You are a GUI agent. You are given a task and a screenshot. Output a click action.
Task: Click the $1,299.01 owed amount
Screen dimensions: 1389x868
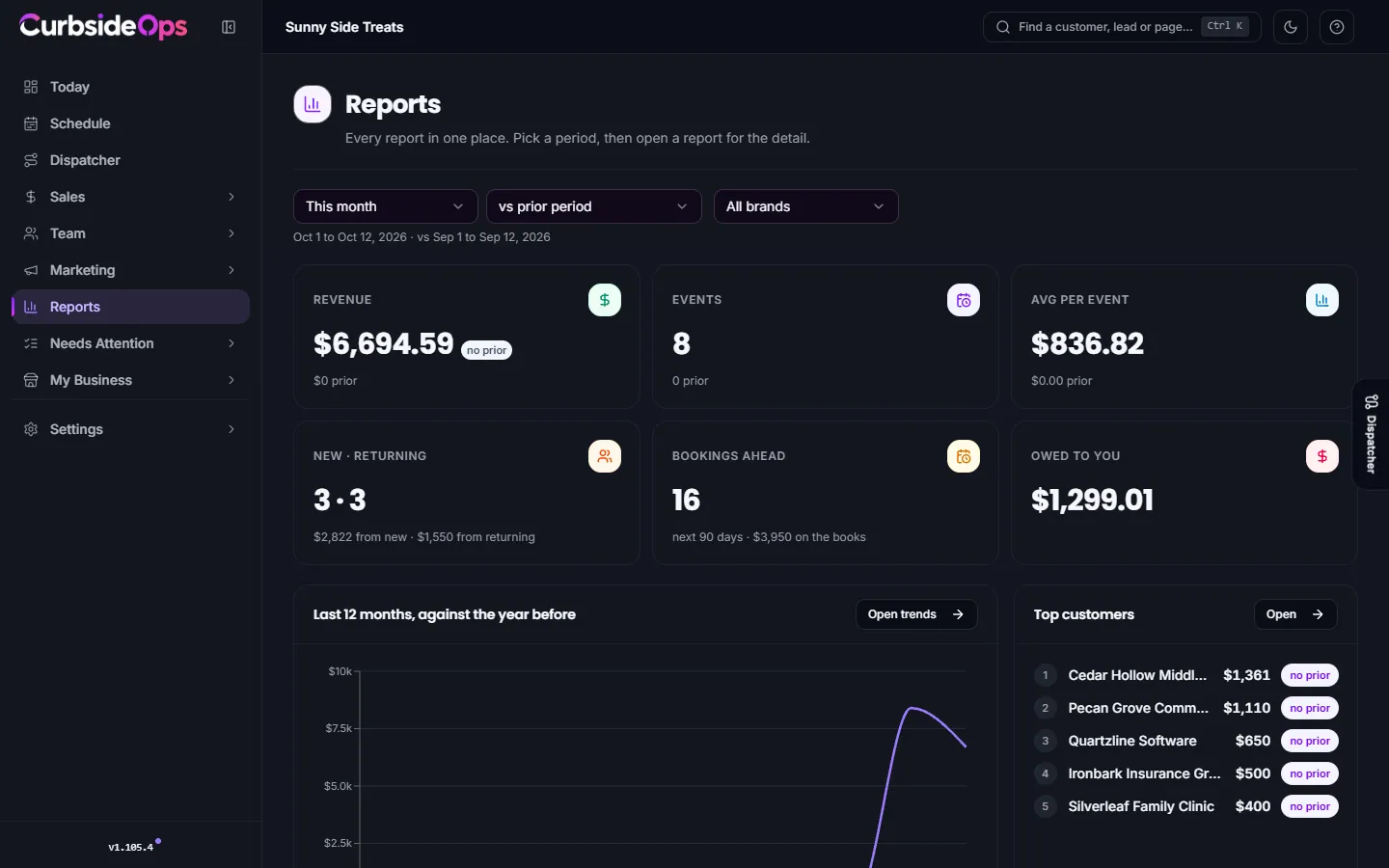(x=1092, y=500)
